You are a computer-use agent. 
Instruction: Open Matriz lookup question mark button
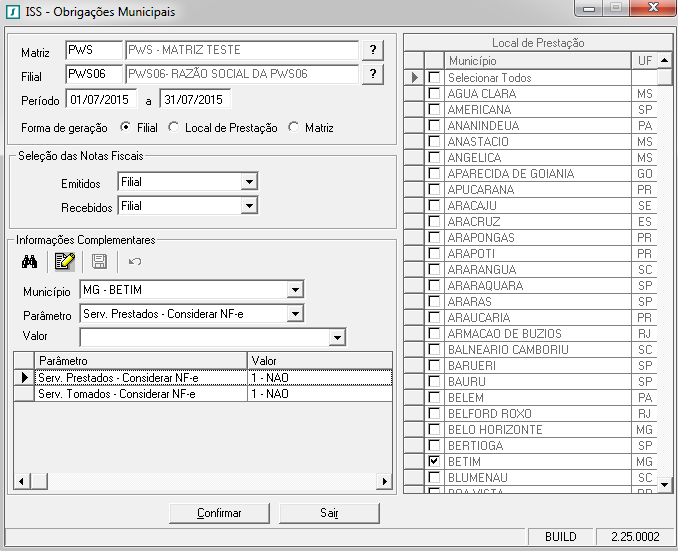coord(373,50)
